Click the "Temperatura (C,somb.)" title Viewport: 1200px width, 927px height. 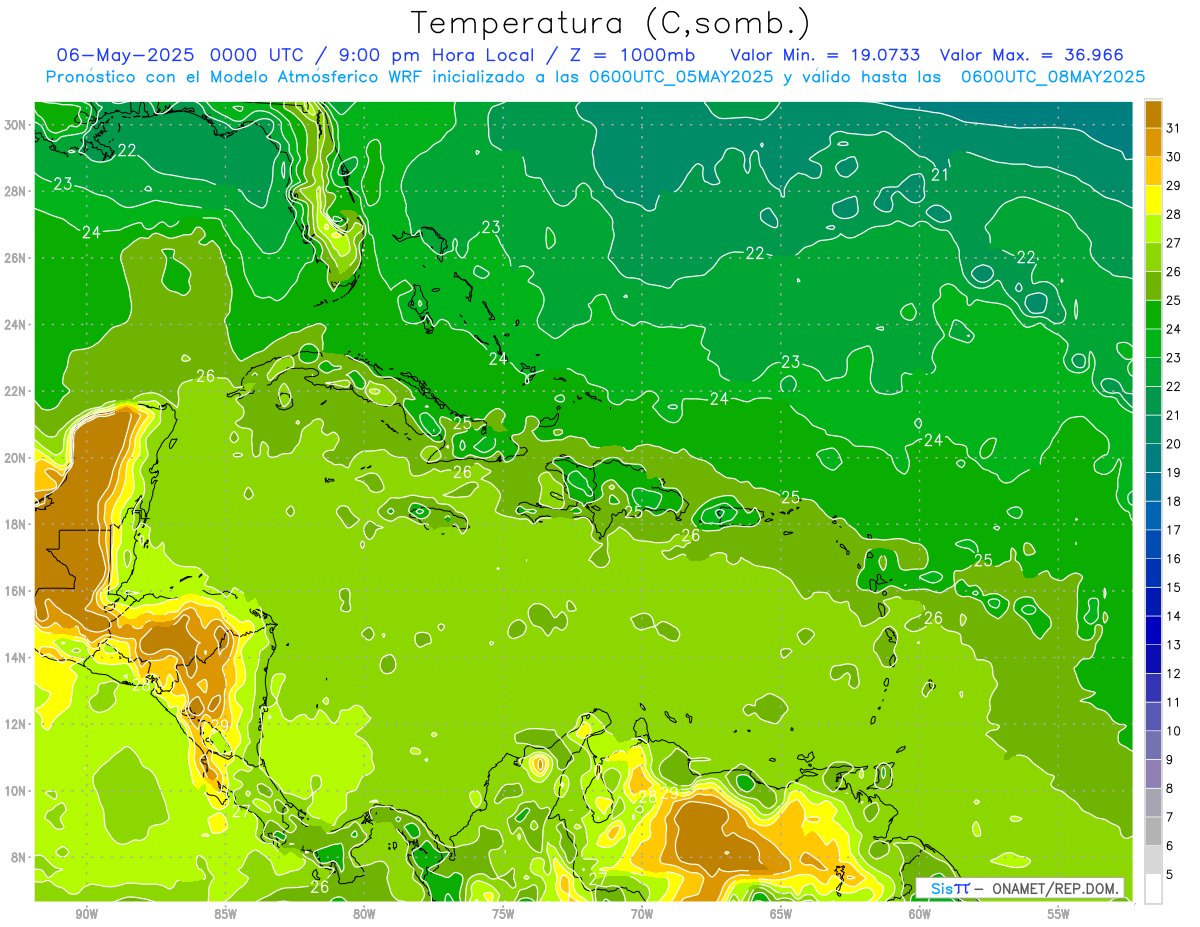(x=611, y=23)
